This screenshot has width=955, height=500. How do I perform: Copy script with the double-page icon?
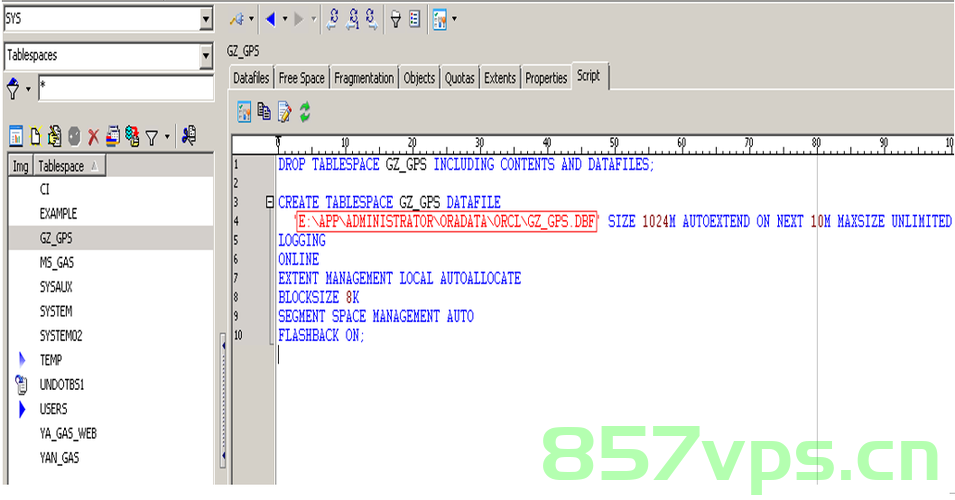tap(264, 111)
